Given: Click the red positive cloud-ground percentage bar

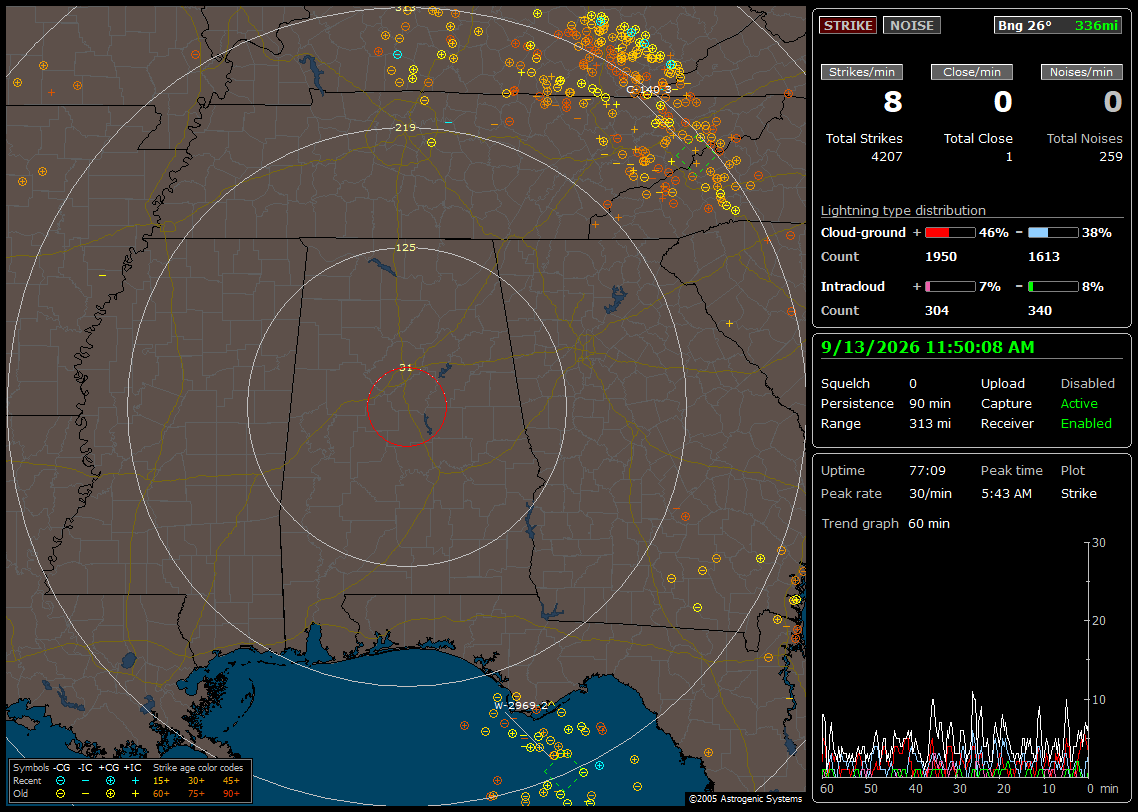Looking at the screenshot, I should coord(950,233).
